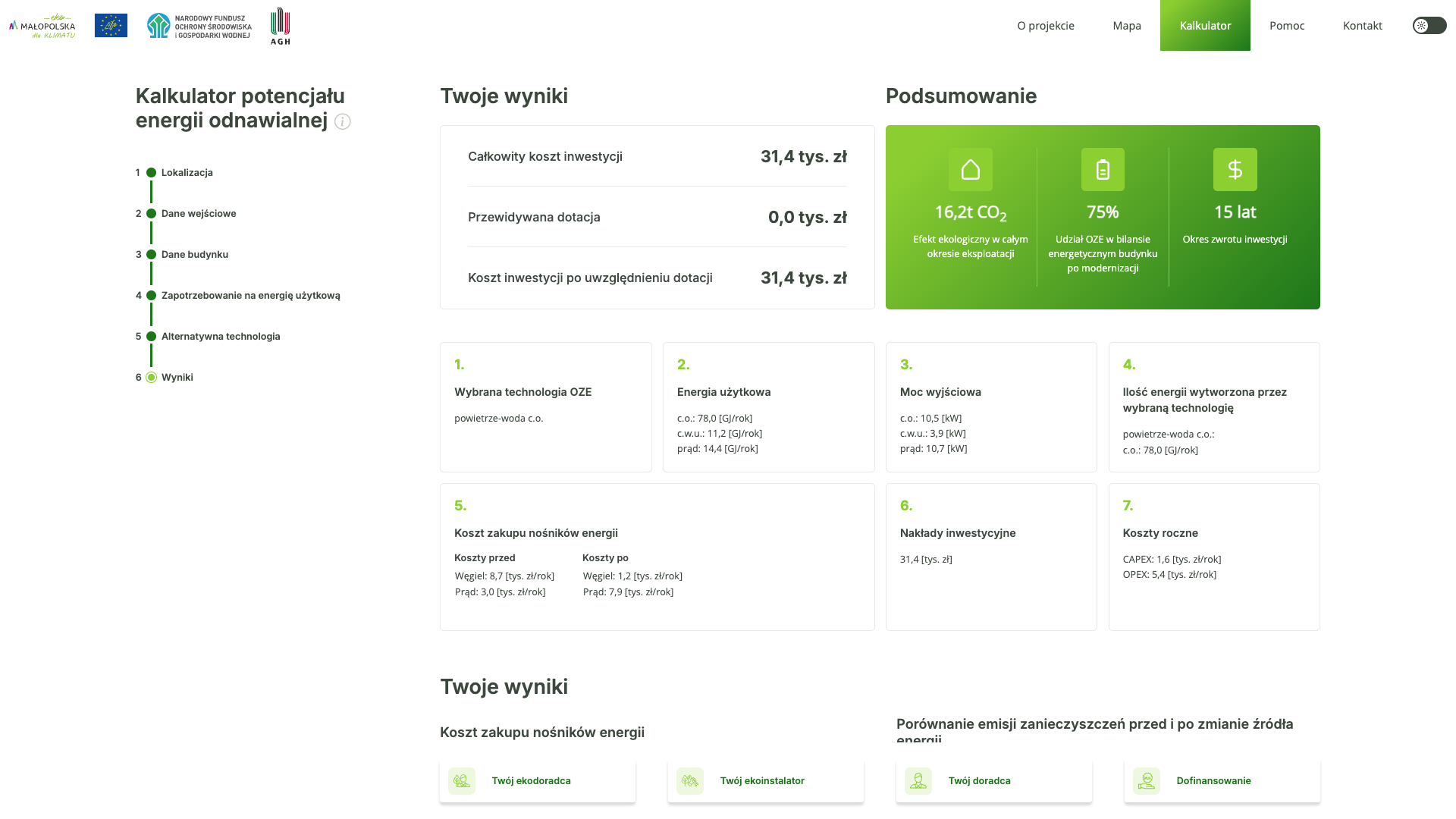1456x819 pixels.
Task: Click the Twój ekodoradca icon
Action: 462,780
